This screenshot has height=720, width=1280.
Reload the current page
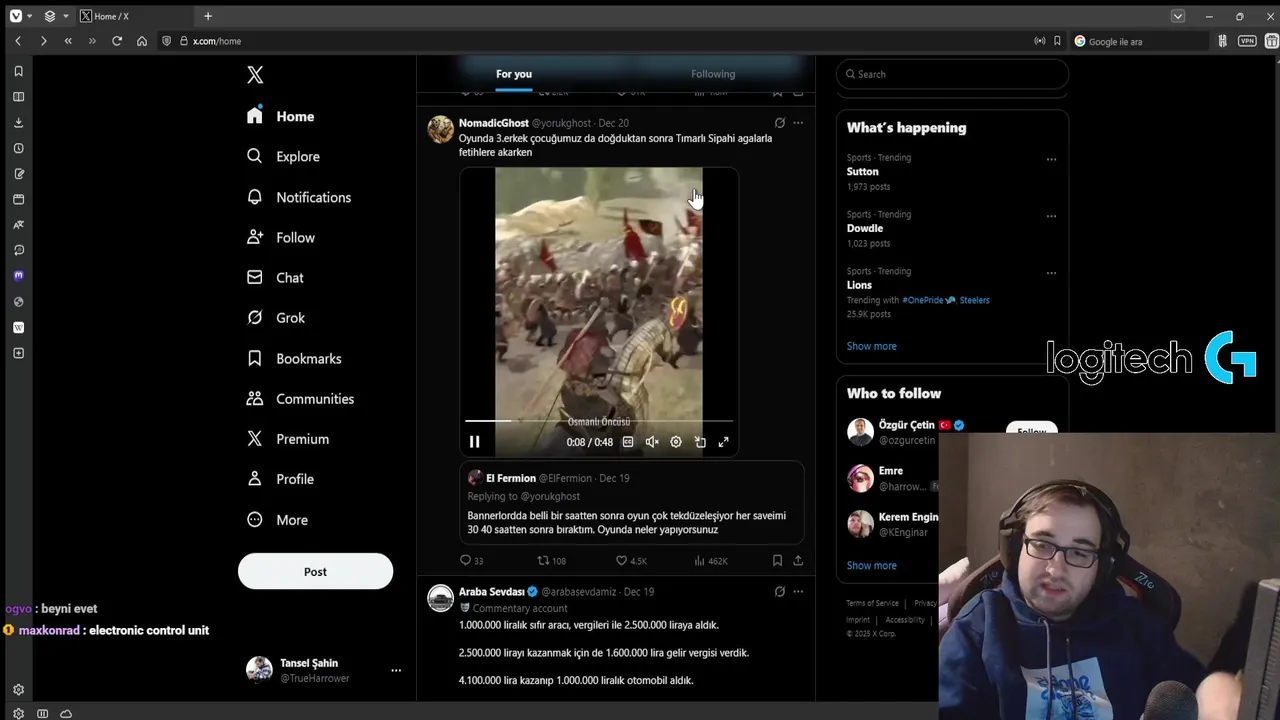coord(117,41)
